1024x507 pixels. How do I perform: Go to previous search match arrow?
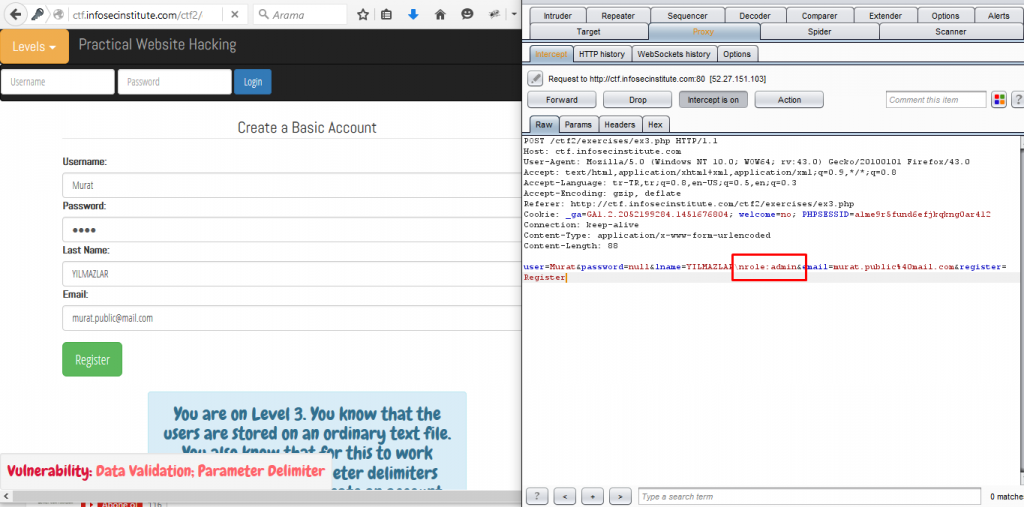564,496
